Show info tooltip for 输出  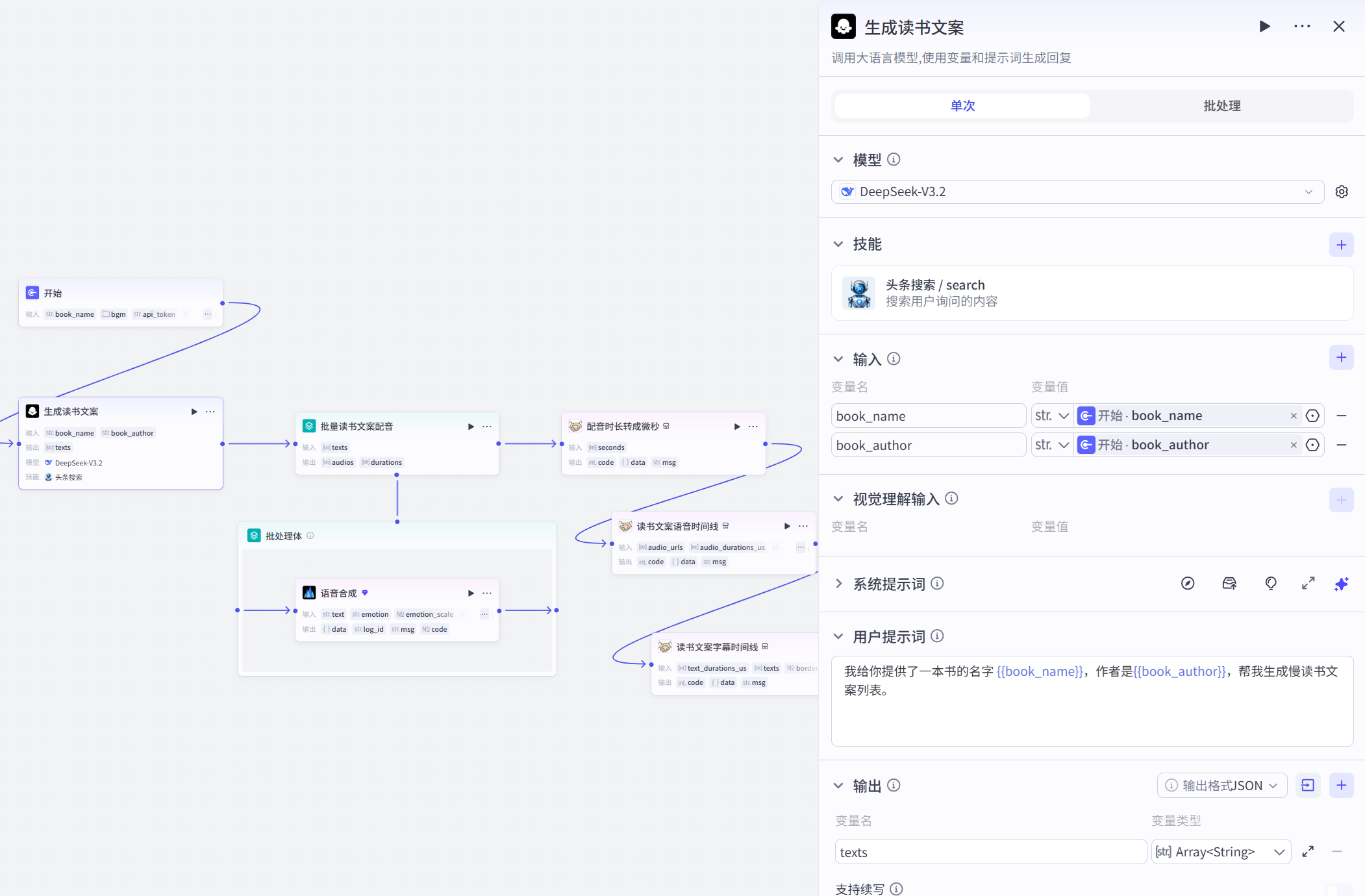[x=894, y=785]
